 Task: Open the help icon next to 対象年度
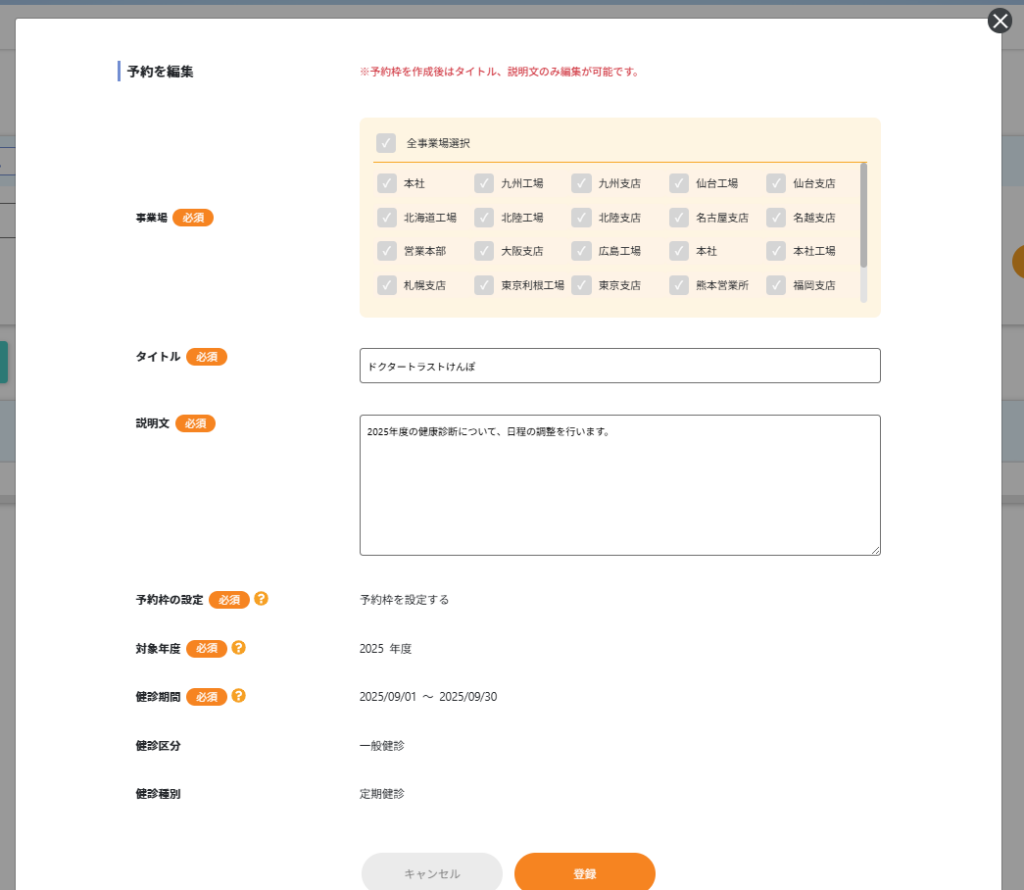(238, 647)
